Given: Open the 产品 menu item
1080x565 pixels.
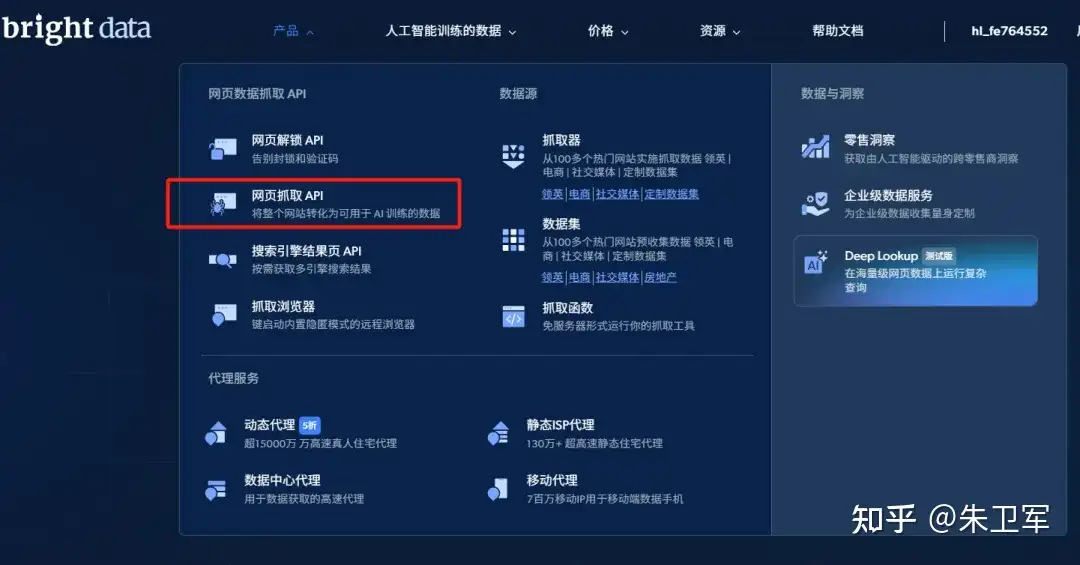Looking at the screenshot, I should [286, 31].
